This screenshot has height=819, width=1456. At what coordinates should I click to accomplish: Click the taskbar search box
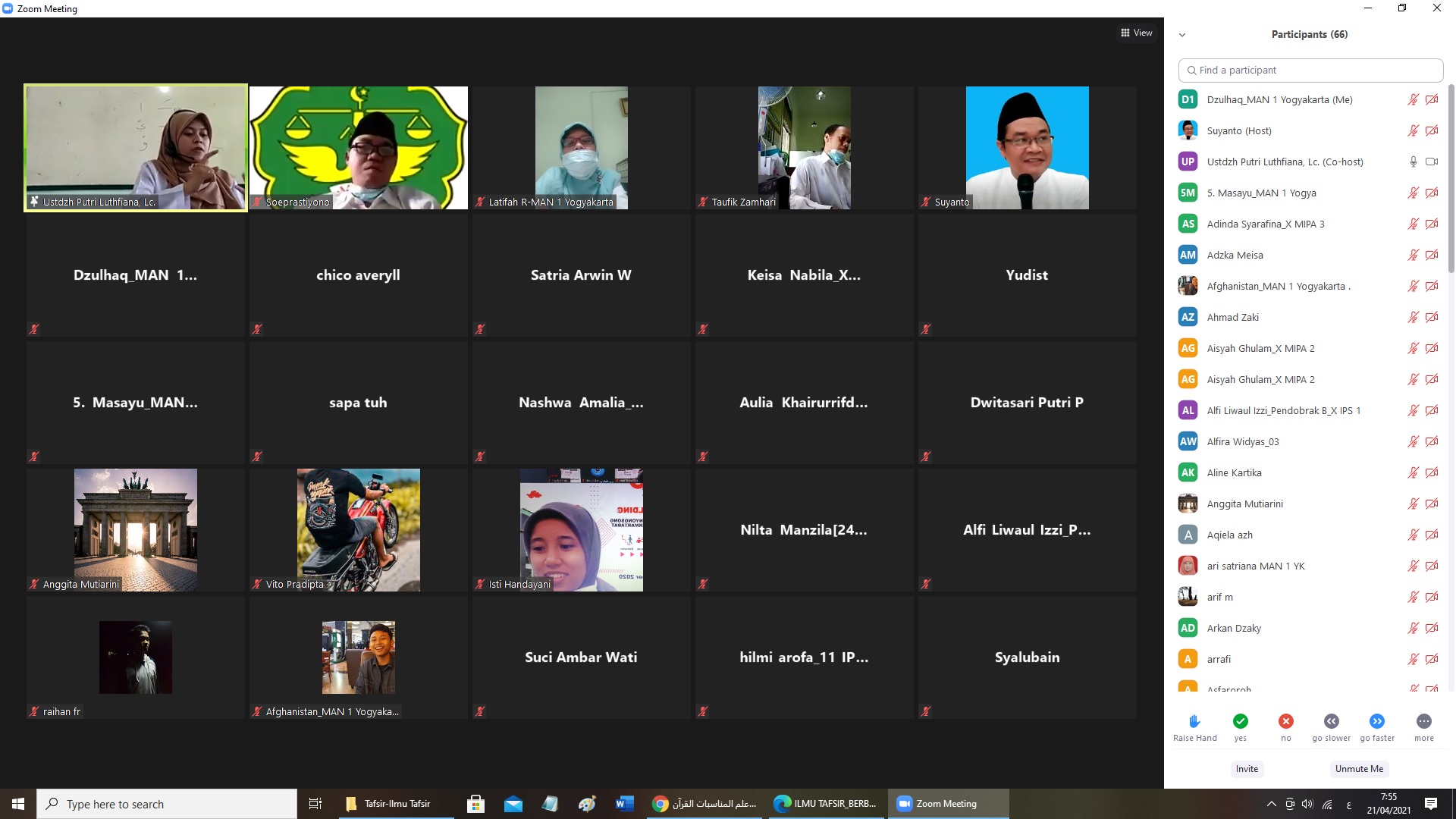167,804
